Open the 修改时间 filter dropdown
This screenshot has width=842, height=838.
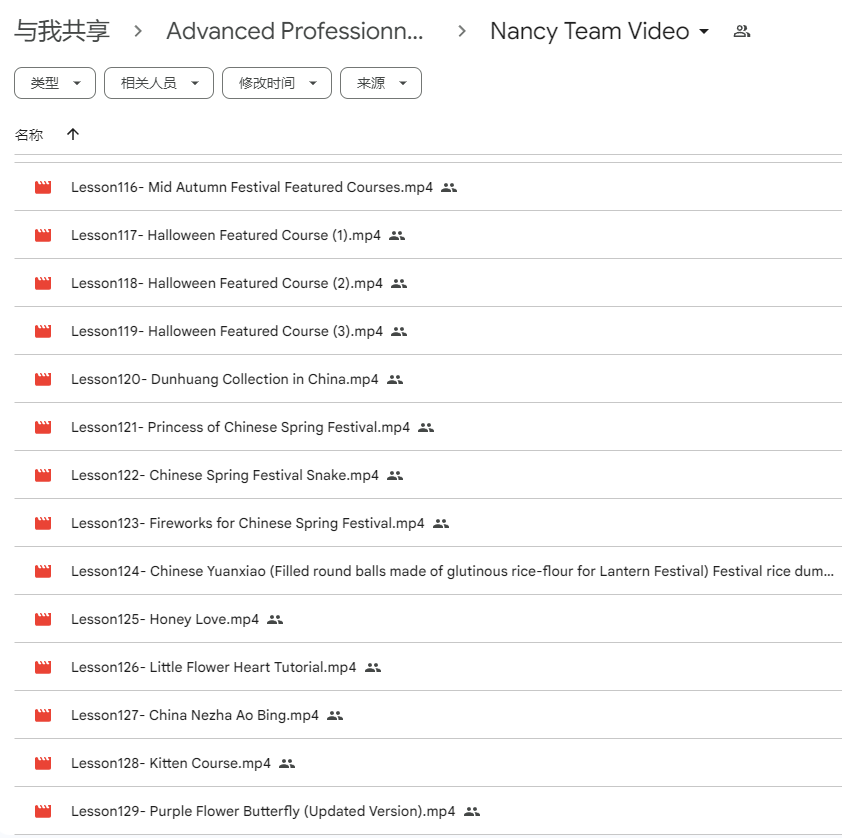276,83
